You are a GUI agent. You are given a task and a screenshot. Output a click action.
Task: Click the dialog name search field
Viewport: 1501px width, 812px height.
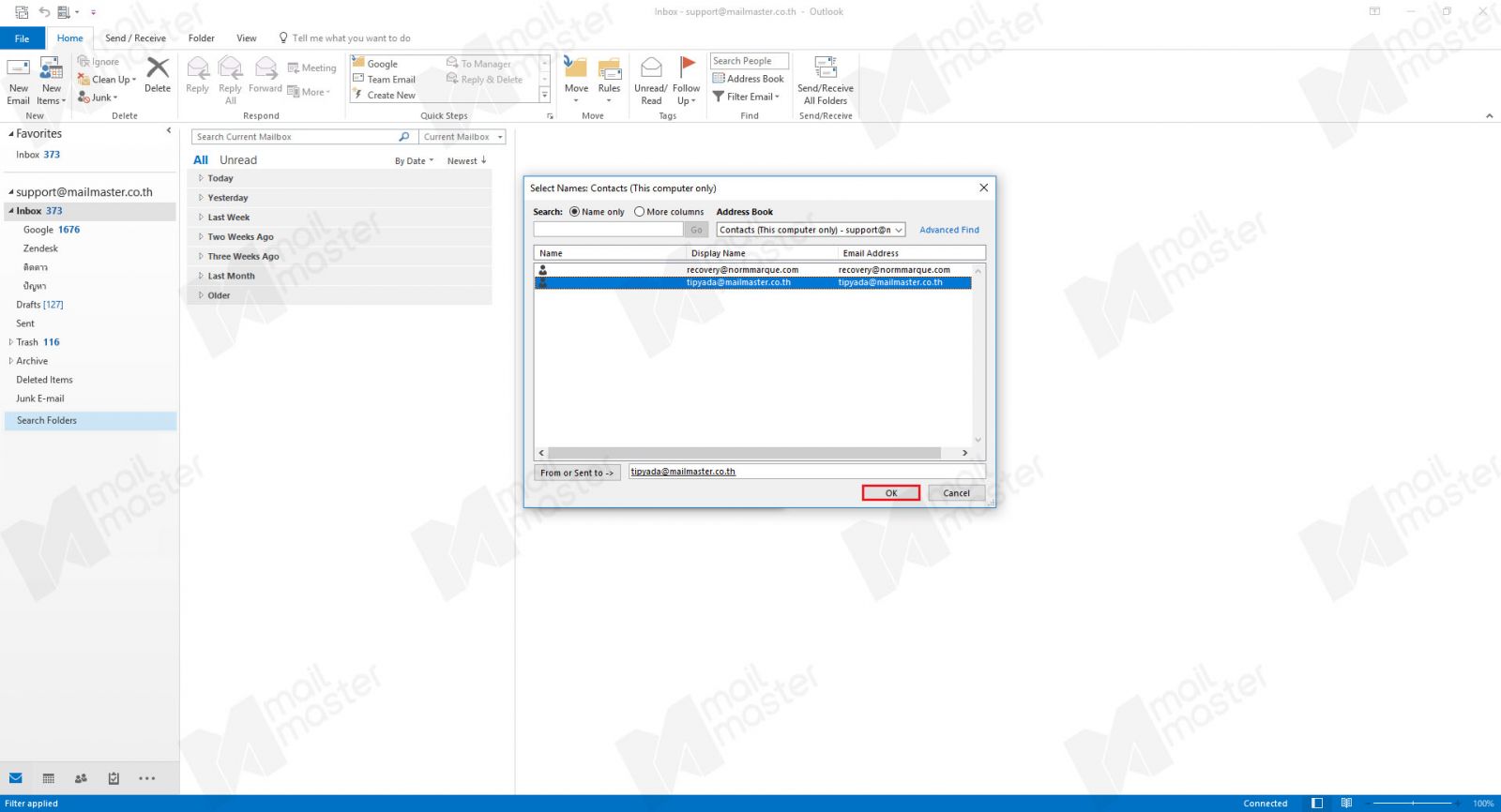point(608,230)
